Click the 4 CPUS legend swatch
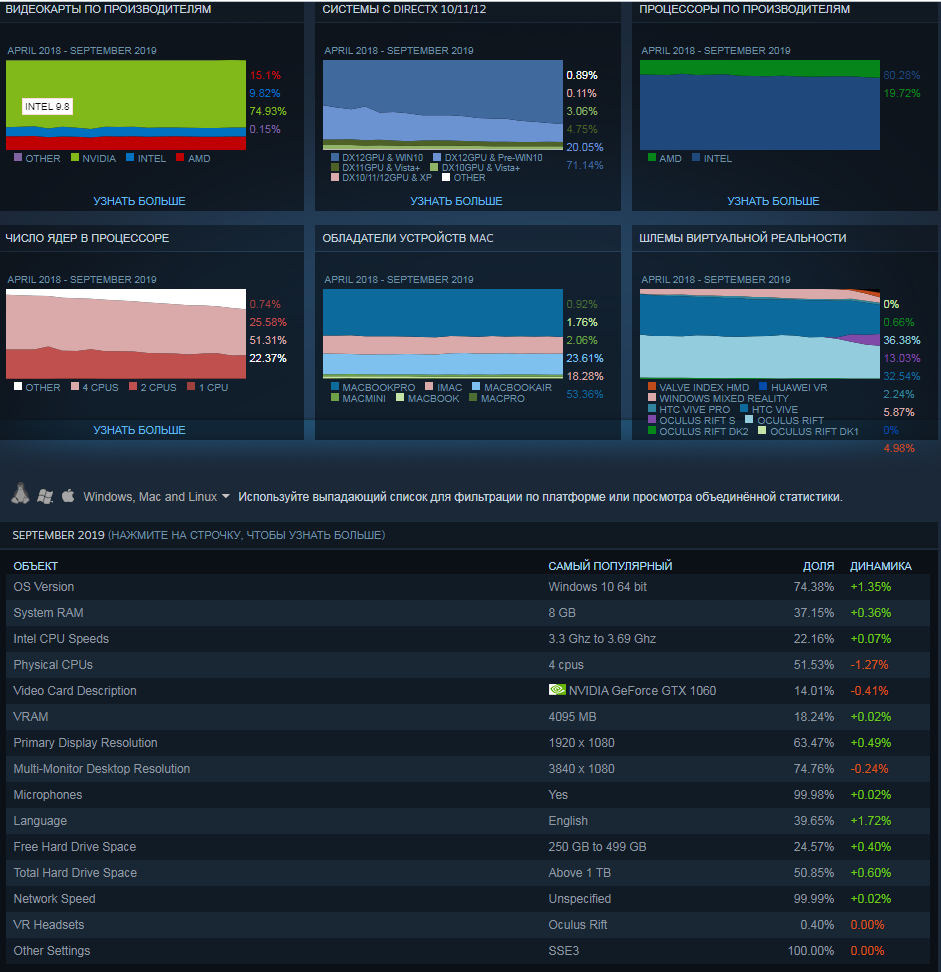 point(75,386)
